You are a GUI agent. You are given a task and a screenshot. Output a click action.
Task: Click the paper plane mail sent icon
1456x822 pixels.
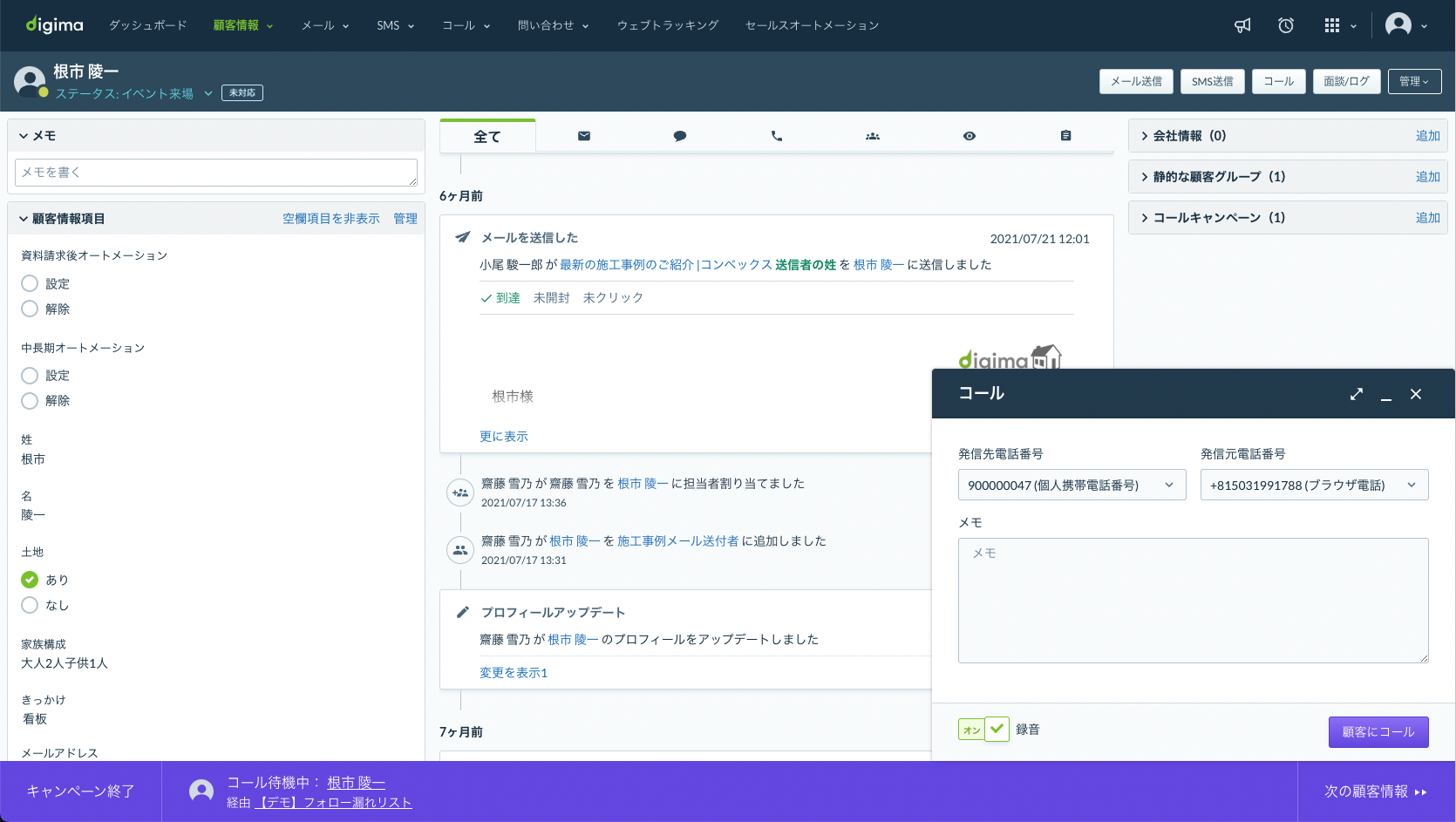[463, 237]
